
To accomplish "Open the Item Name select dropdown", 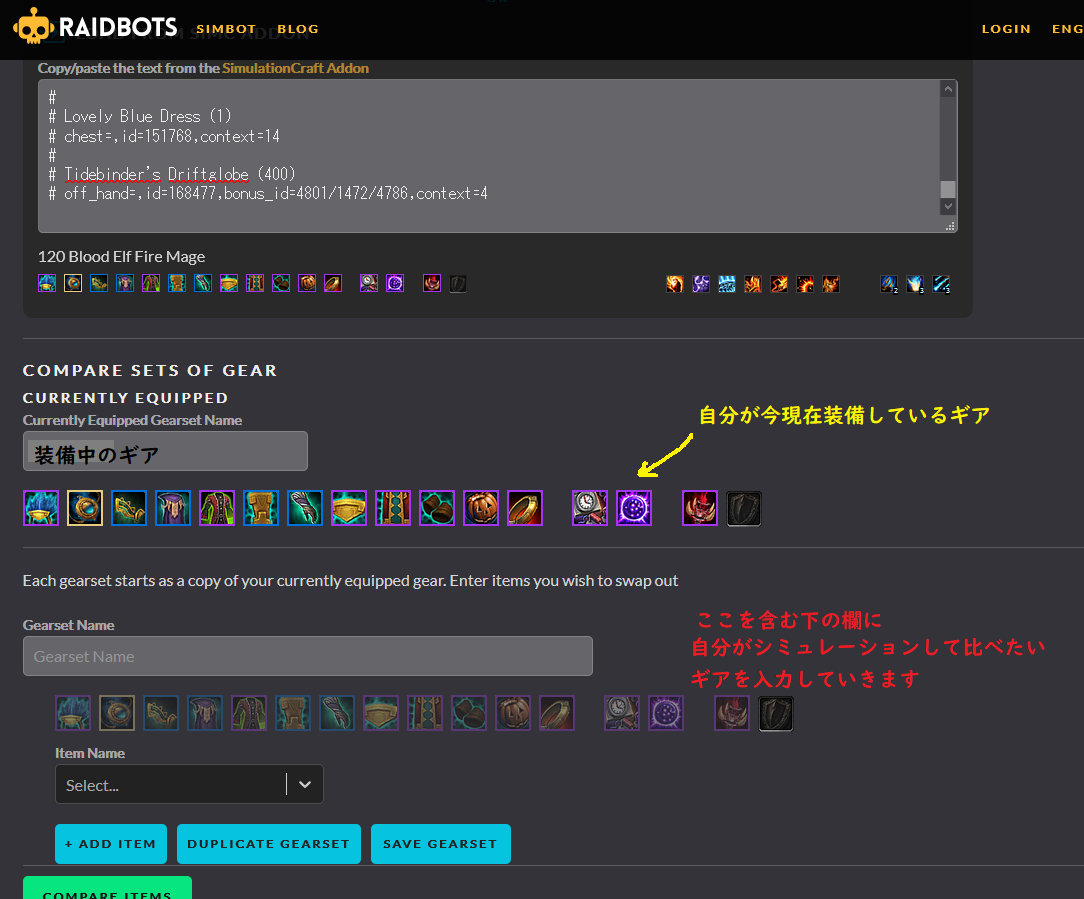I will (189, 784).
